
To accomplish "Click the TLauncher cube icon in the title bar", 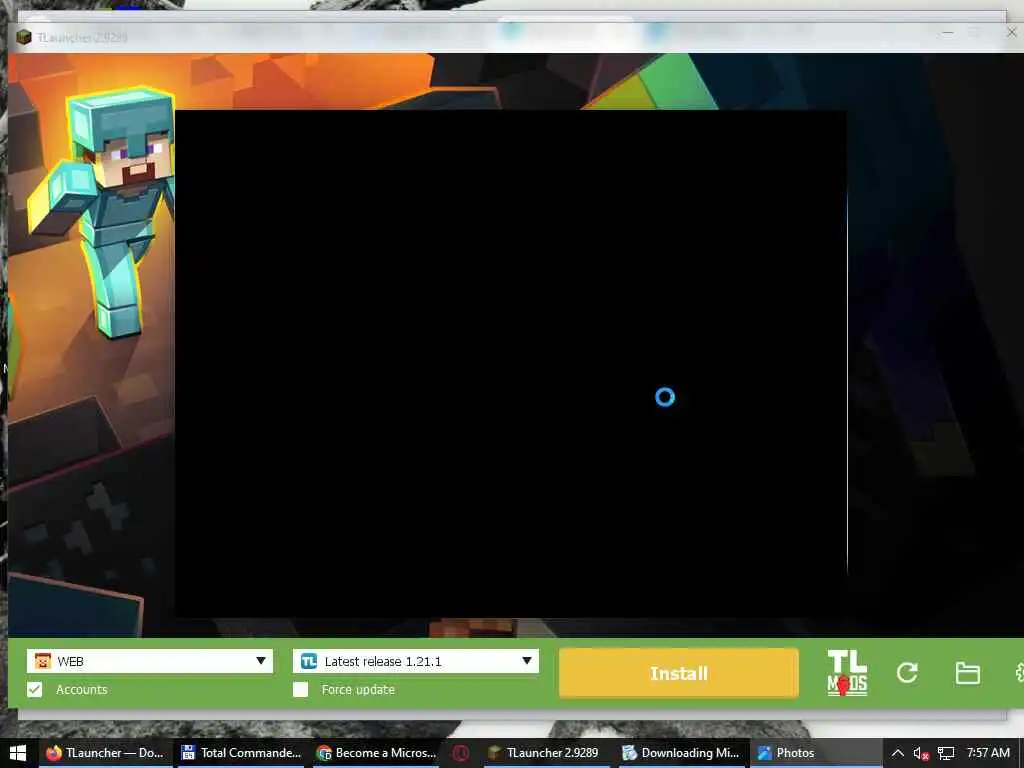I will click(24, 37).
